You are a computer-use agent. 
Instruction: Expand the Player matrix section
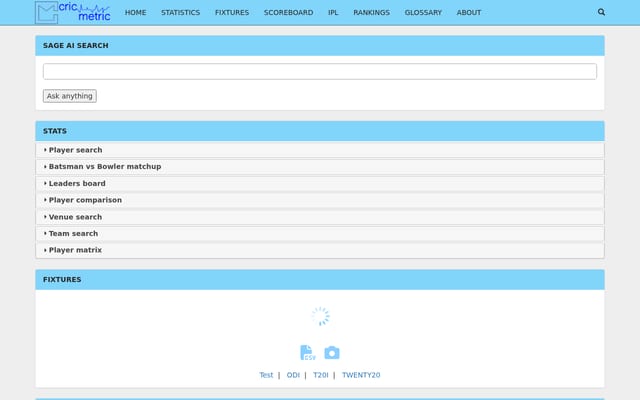click(320, 250)
